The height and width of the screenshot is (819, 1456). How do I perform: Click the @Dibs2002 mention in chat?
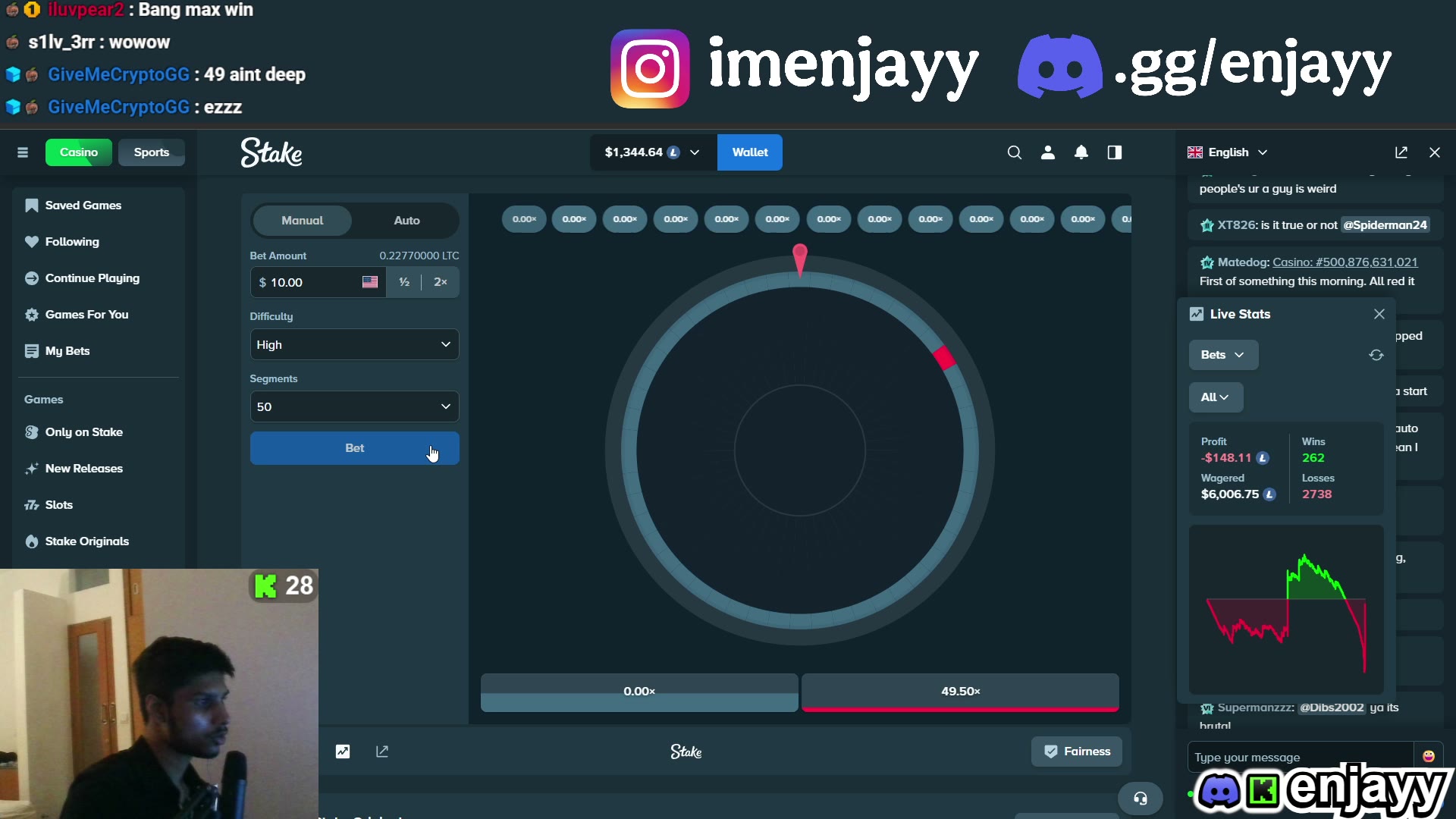tap(1332, 708)
